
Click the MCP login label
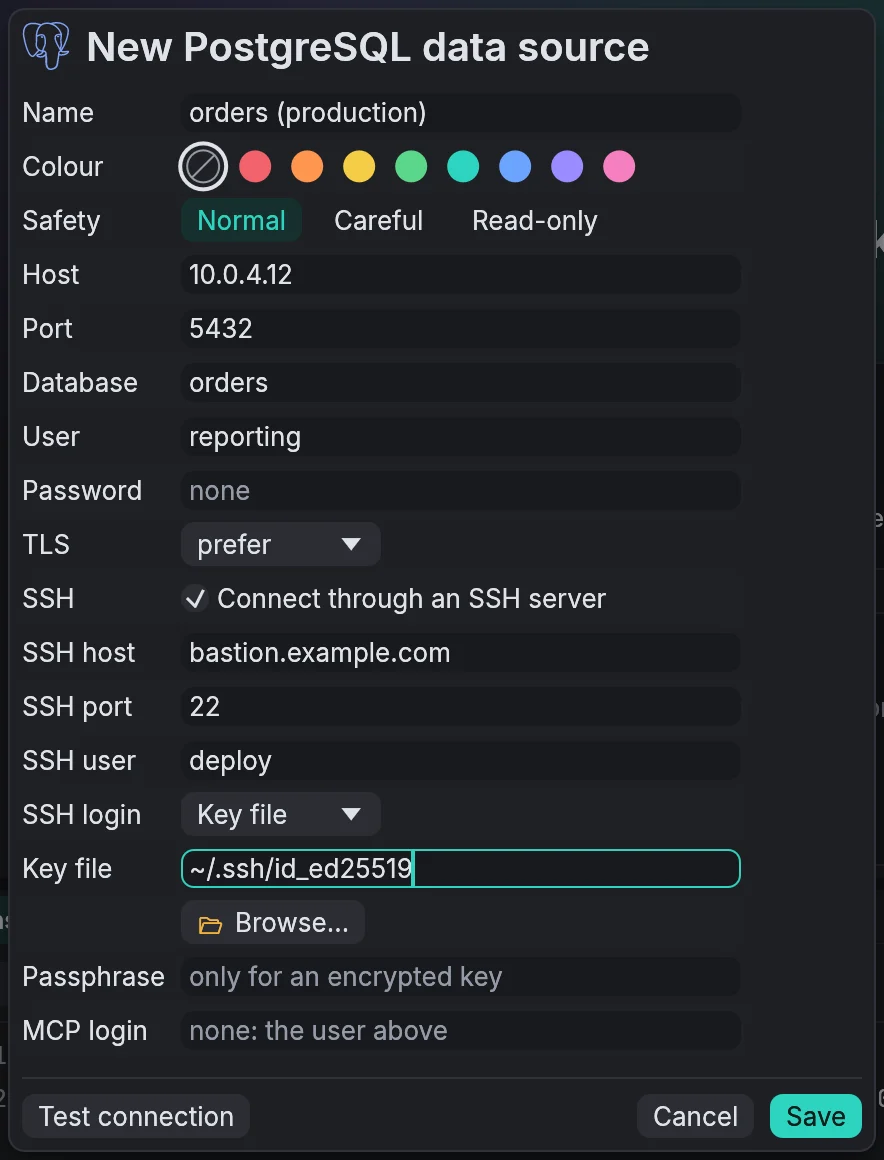(x=85, y=1031)
